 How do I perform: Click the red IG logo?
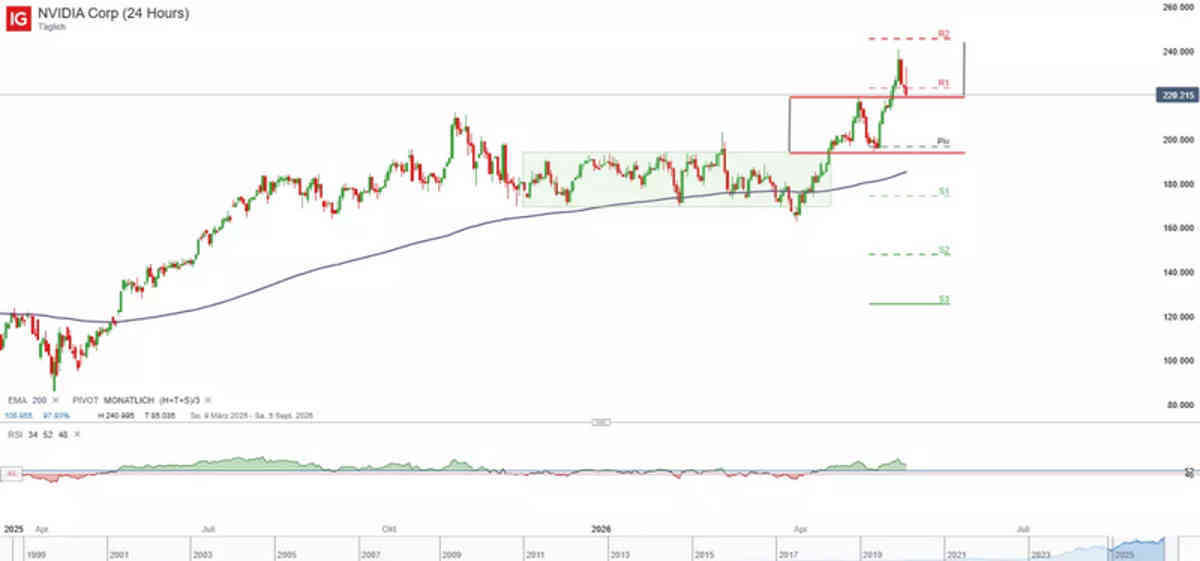[x=19, y=19]
